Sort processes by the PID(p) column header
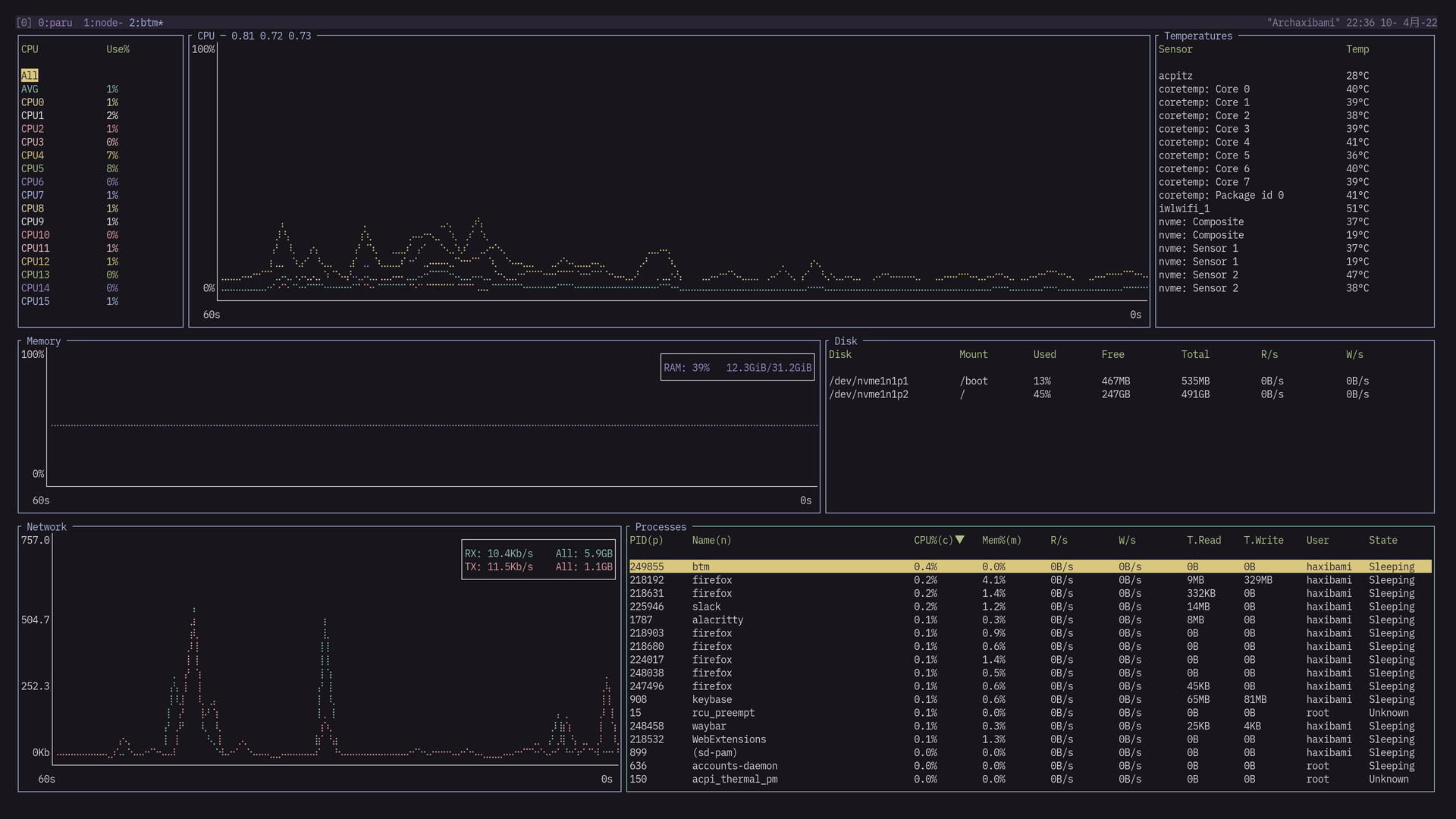The width and height of the screenshot is (1456, 819). [645, 541]
